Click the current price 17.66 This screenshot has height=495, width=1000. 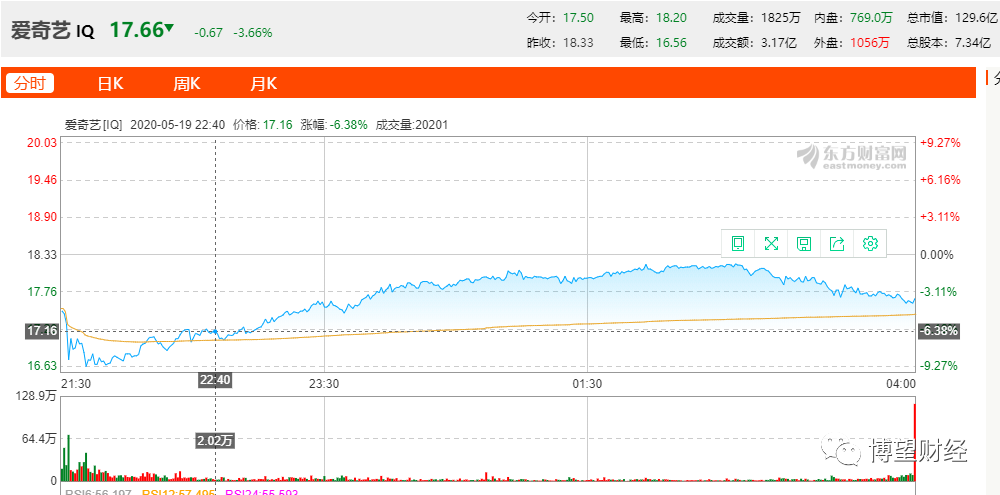tap(136, 30)
